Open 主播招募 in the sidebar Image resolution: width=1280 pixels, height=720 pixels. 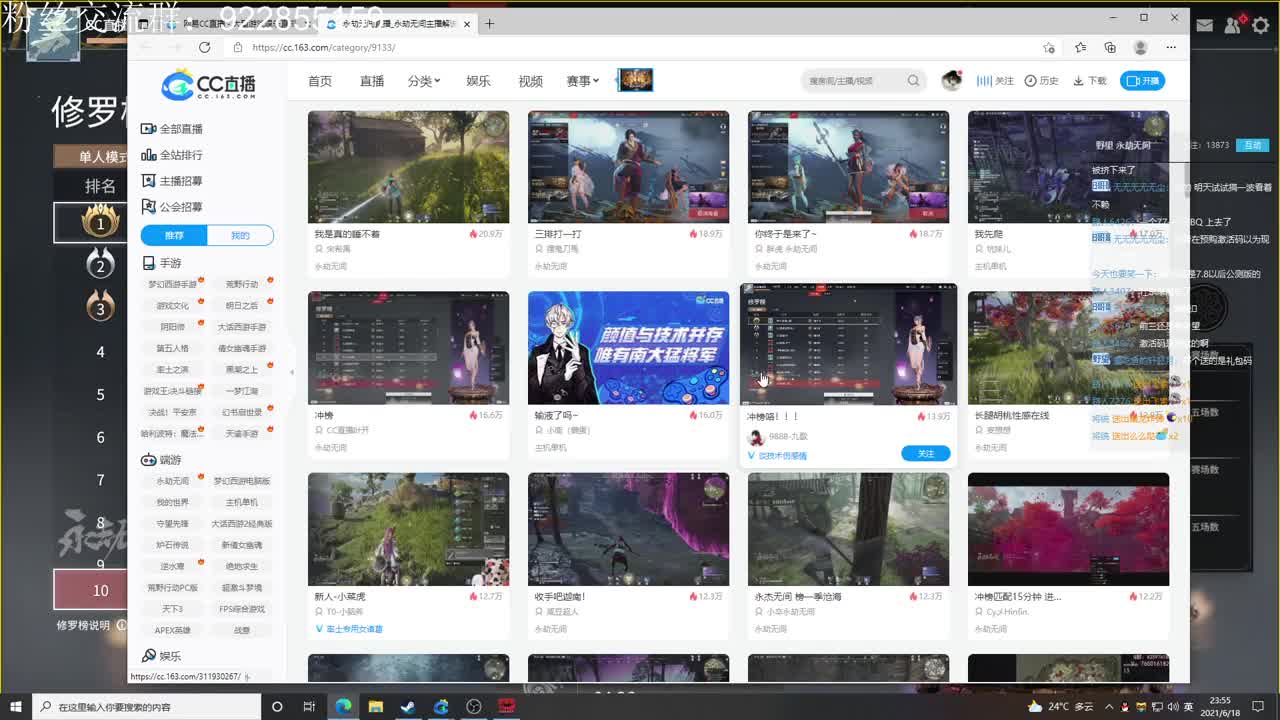pos(172,181)
